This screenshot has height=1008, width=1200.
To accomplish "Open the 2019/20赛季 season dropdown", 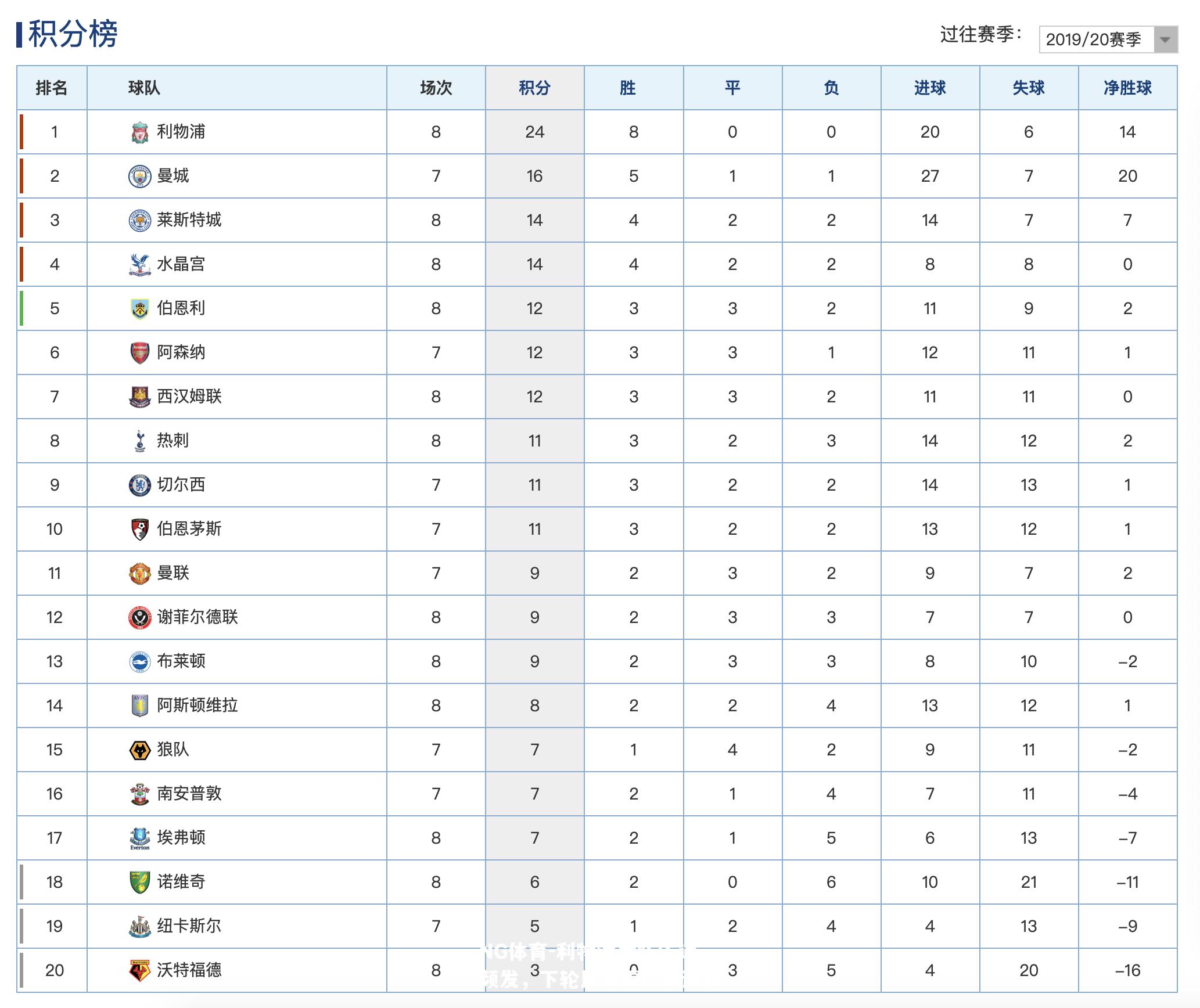I will pyautogui.click(x=1108, y=39).
